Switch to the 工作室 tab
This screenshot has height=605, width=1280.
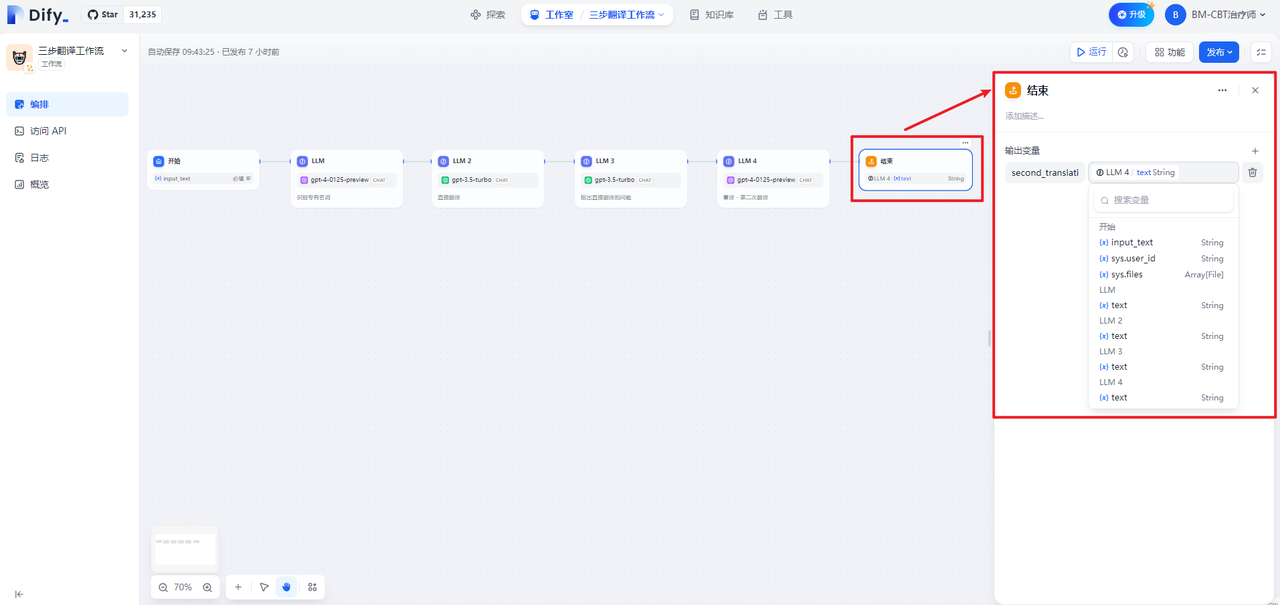[552, 15]
